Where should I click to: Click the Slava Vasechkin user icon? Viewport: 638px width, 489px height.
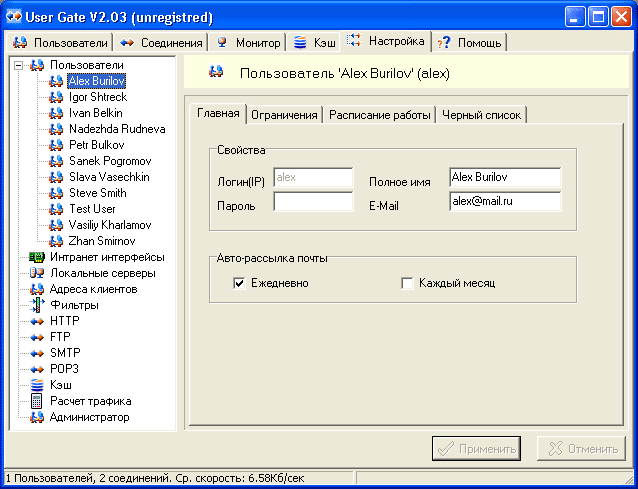click(56, 177)
